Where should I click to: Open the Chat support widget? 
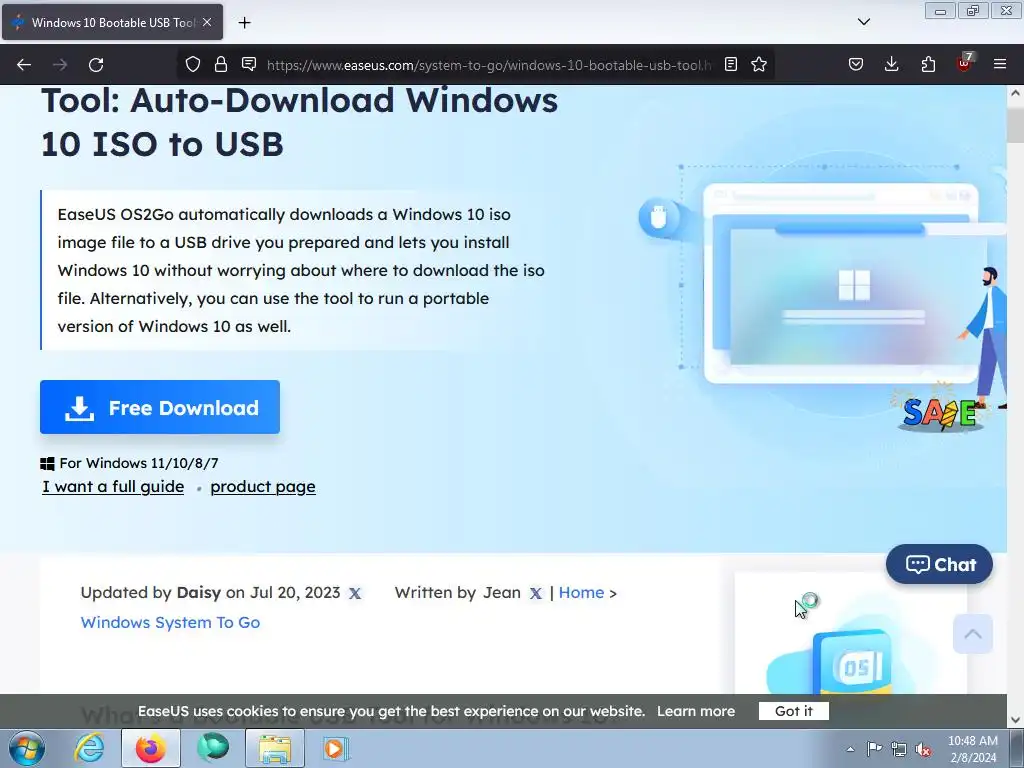point(939,564)
